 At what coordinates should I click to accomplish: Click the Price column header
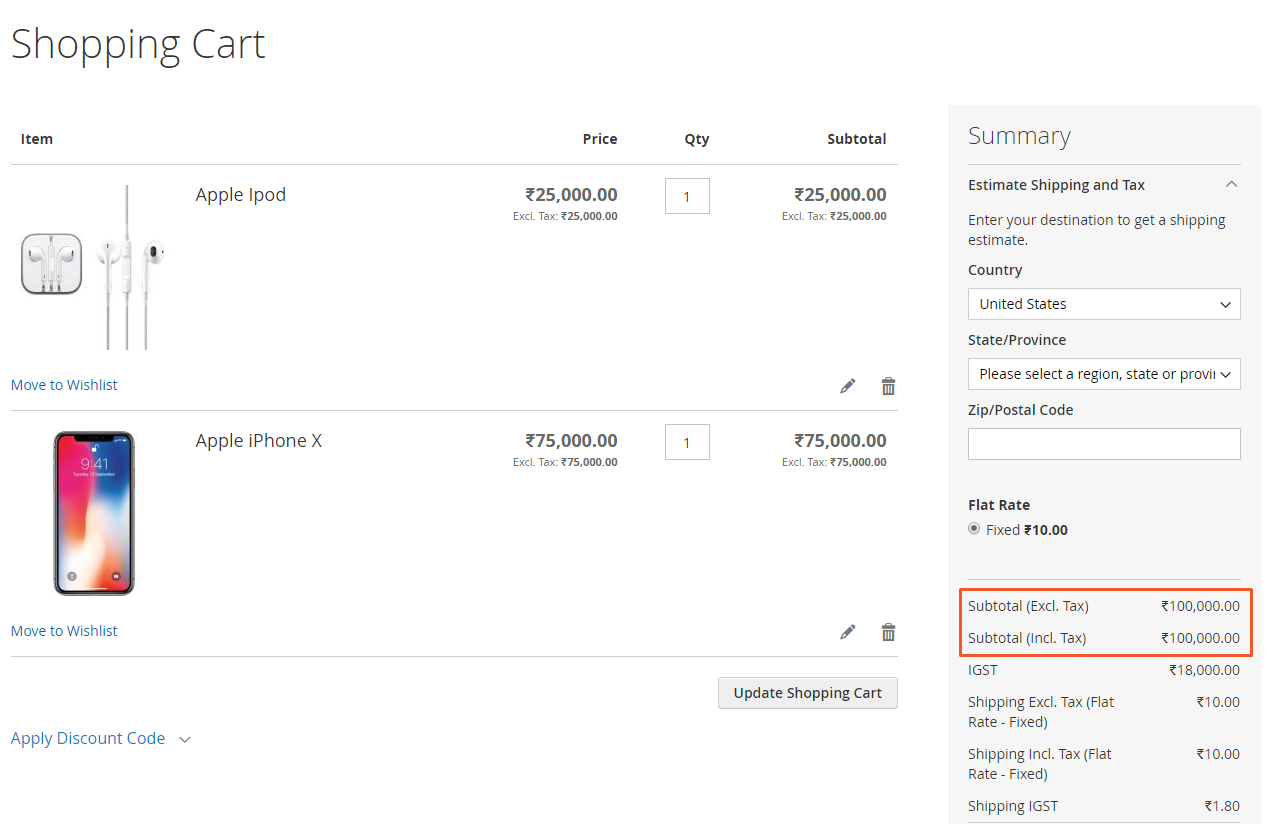(x=600, y=139)
